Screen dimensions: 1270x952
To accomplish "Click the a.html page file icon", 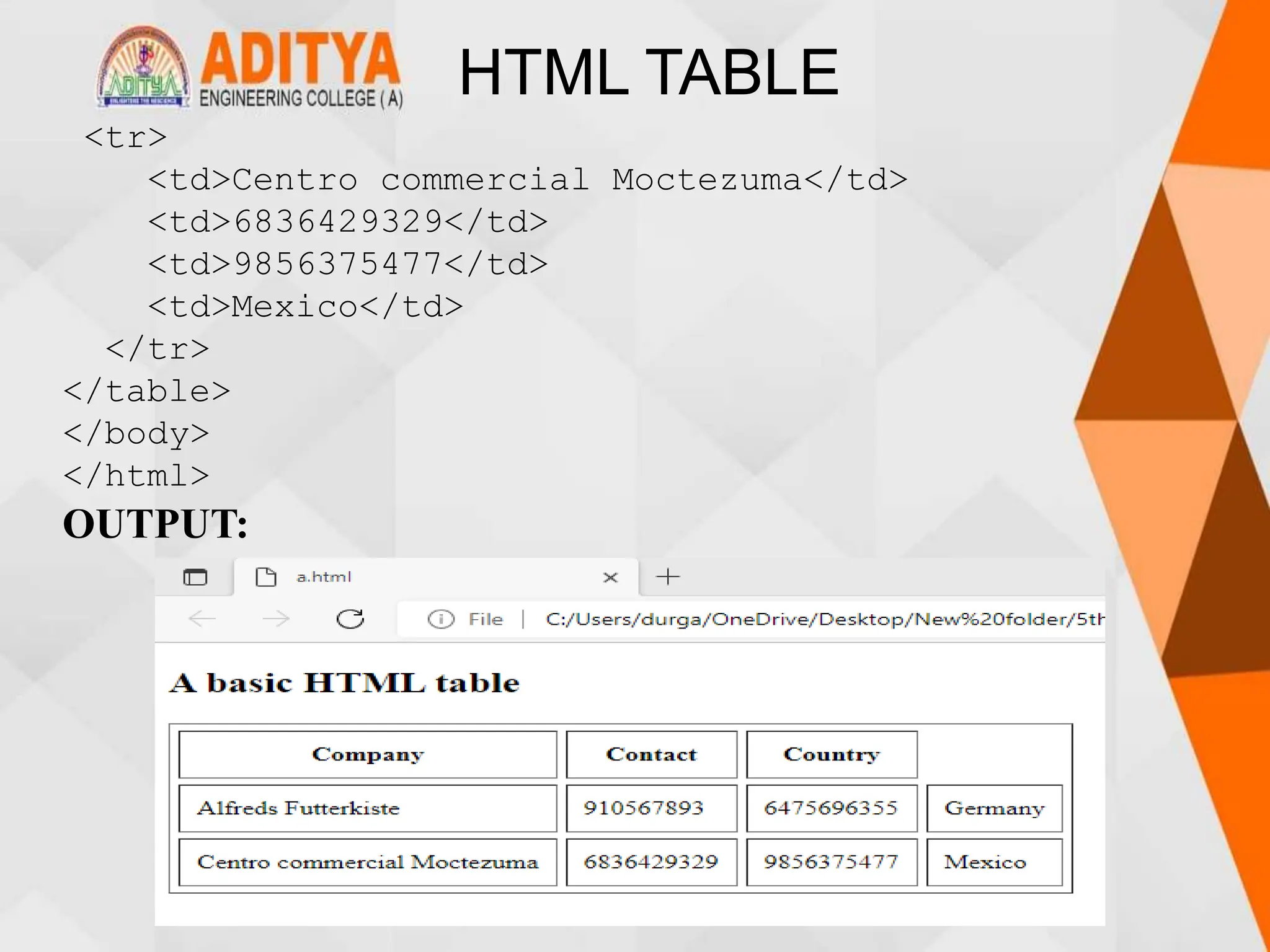I will pyautogui.click(x=266, y=577).
